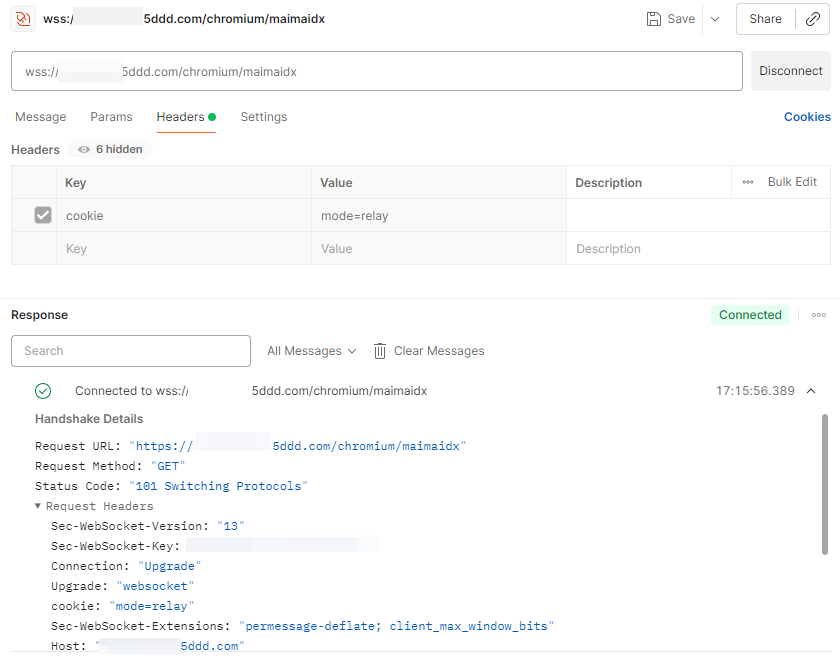The width and height of the screenshot is (840, 660).
Task: Click the Disconnect button
Action: pos(790,71)
